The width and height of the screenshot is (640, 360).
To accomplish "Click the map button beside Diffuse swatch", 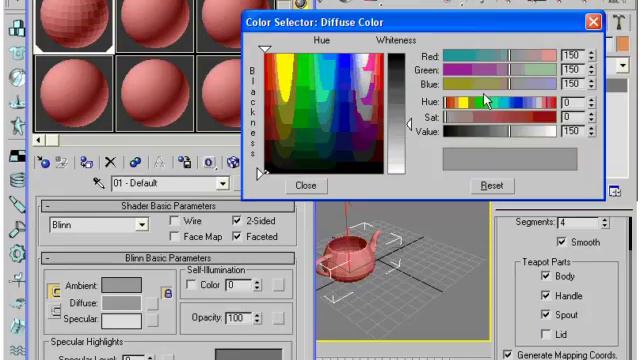I will [152, 303].
